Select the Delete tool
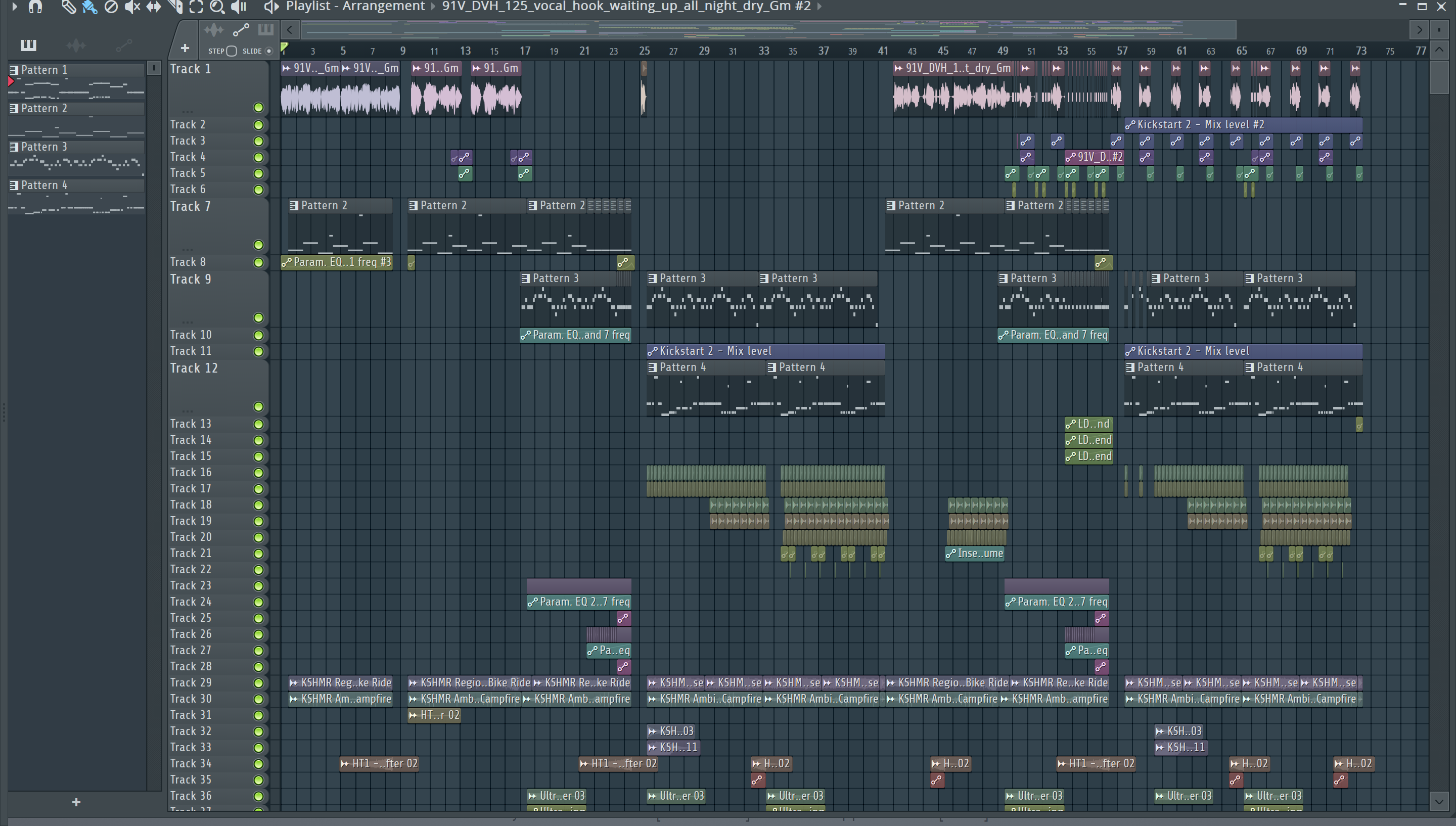This screenshot has width=1456, height=826. tap(111, 7)
